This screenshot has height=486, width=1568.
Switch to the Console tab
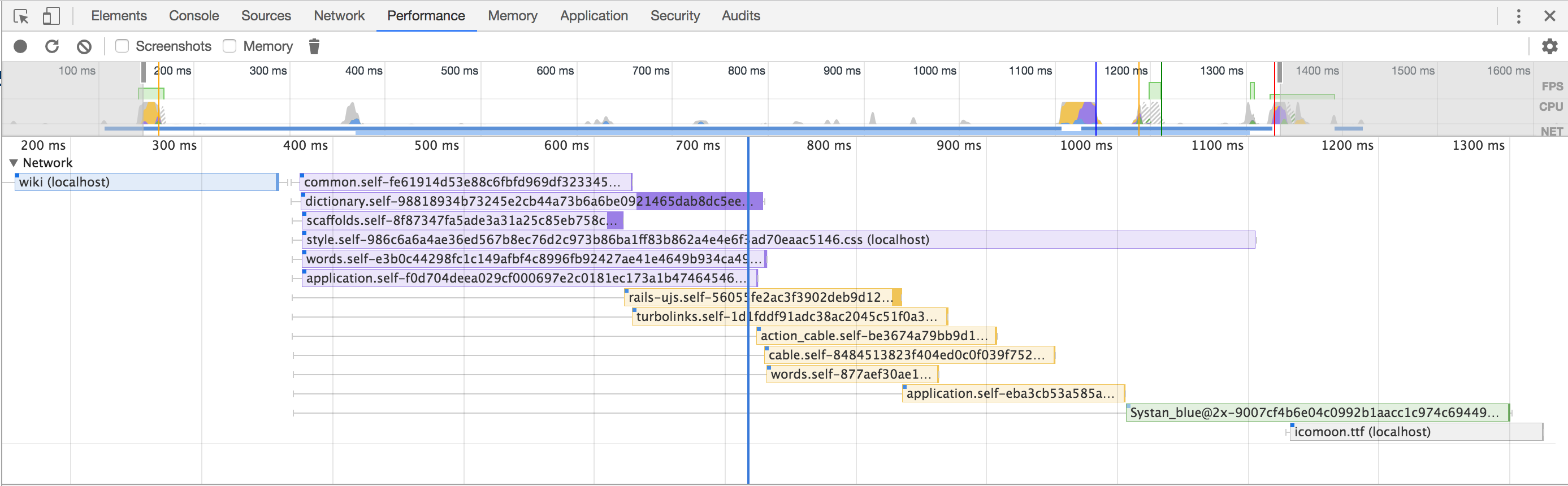pos(193,16)
